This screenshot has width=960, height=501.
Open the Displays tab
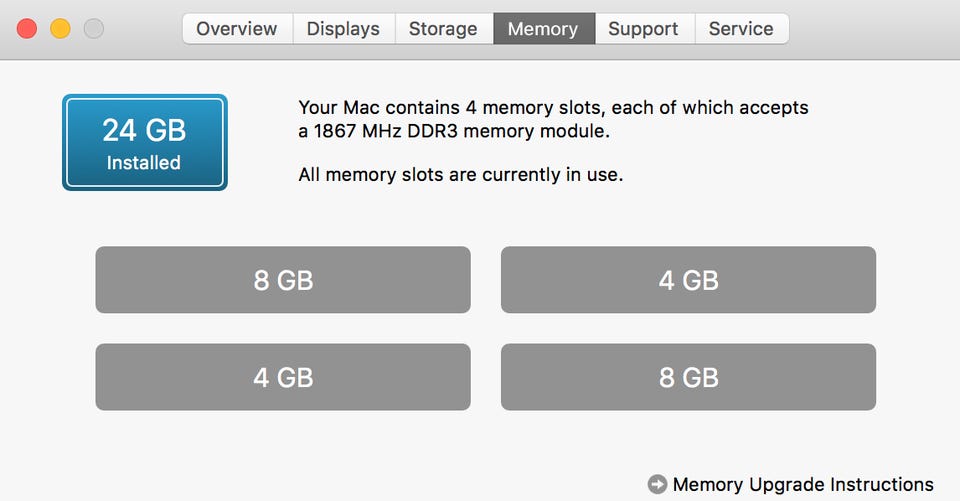[343, 29]
